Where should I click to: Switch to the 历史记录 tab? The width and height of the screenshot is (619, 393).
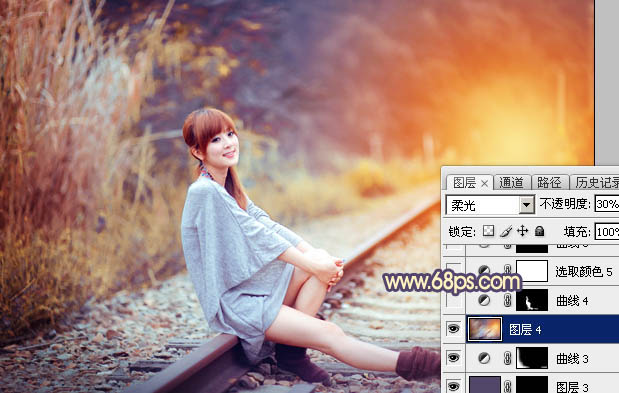click(x=596, y=183)
